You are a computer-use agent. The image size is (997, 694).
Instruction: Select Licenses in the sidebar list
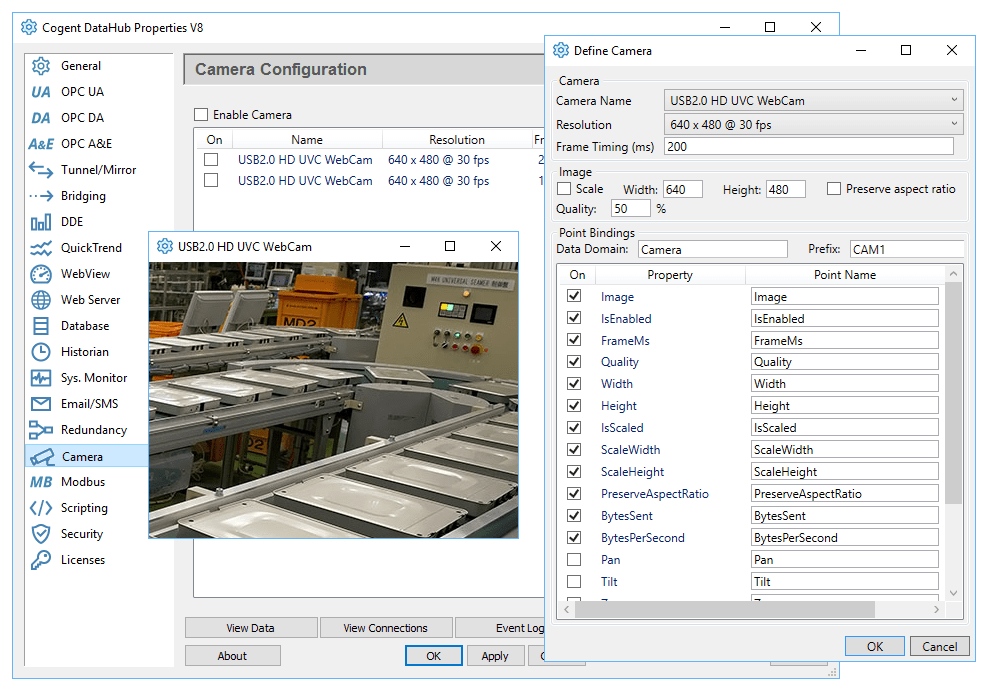tap(83, 560)
